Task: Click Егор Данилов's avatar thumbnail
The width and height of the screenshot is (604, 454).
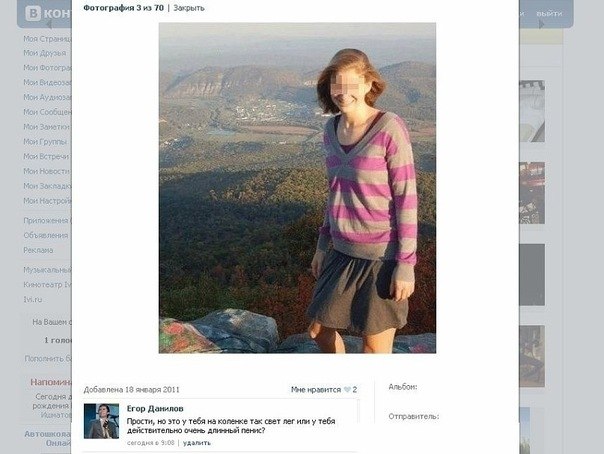Action: click(101, 421)
